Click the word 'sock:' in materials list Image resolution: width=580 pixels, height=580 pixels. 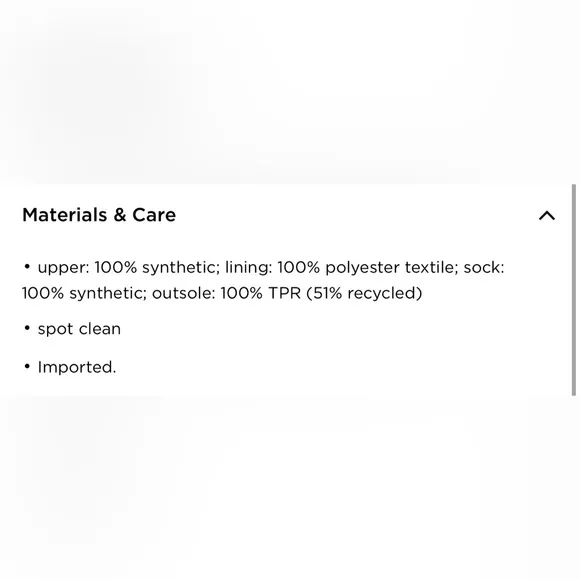coord(484,267)
